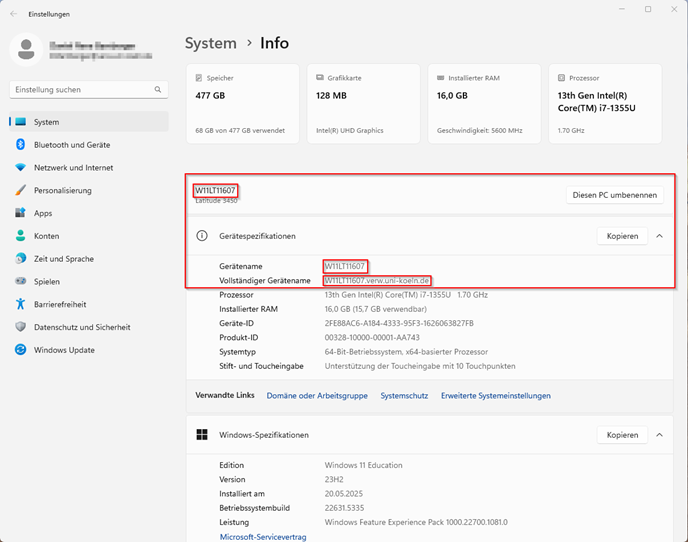Viewport: 688px width, 542px height.
Task: Open Domäne oder Arbeitsgruppe link
Action: click(x=317, y=395)
